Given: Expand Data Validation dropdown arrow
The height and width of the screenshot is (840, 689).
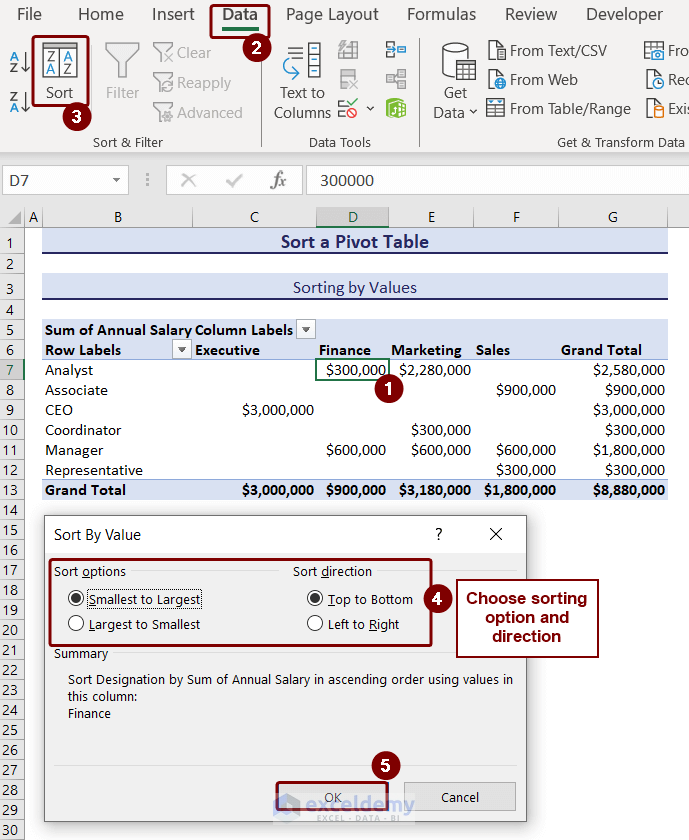Looking at the screenshot, I should pos(370,109).
